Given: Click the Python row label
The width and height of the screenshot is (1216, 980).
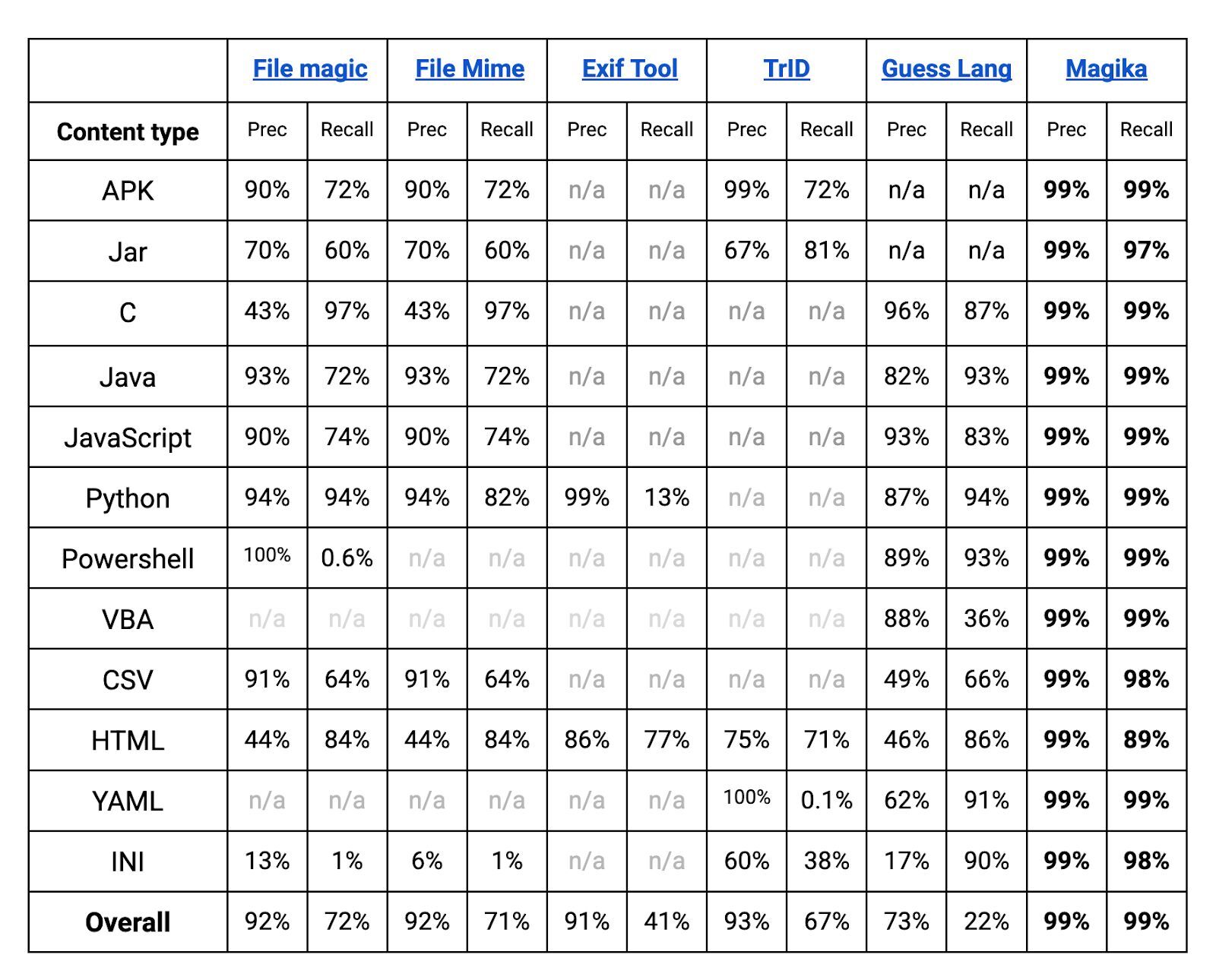Looking at the screenshot, I should 128,498.
